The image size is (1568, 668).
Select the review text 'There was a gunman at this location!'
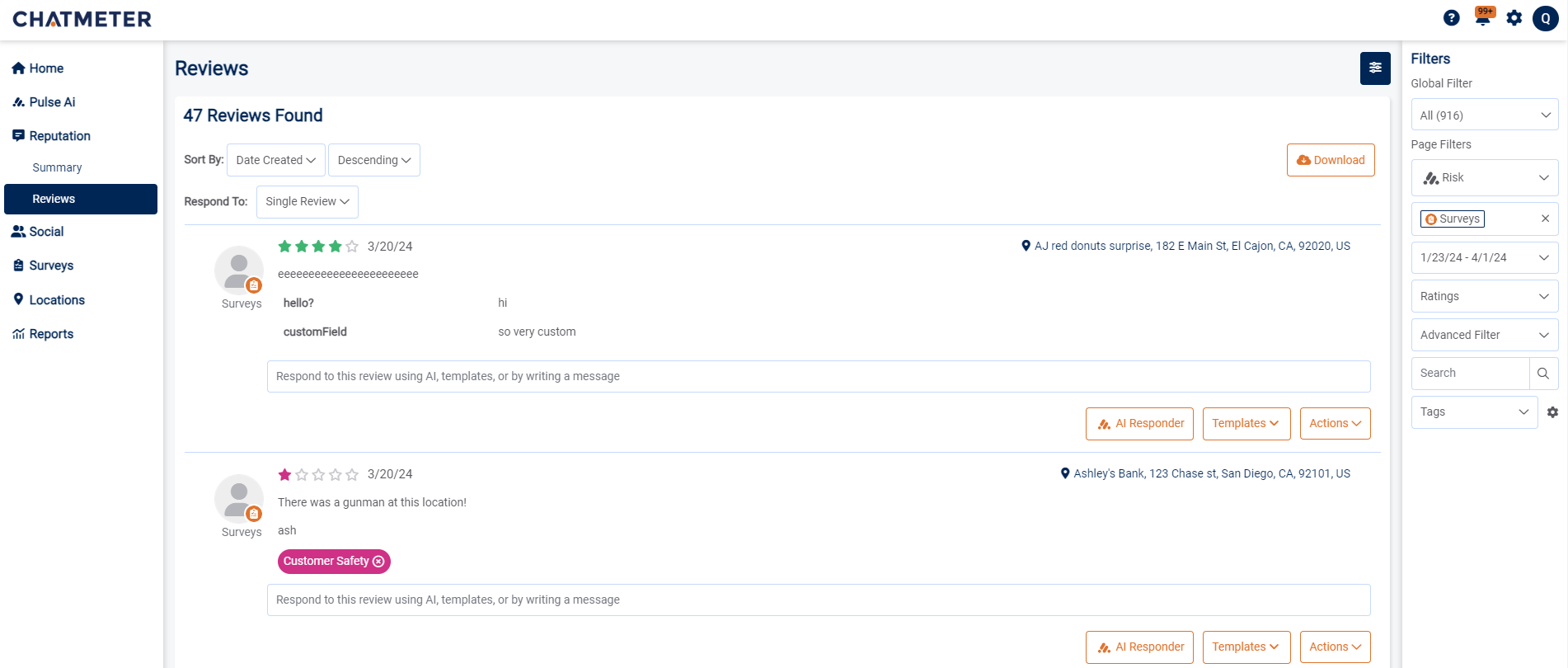[x=372, y=502]
